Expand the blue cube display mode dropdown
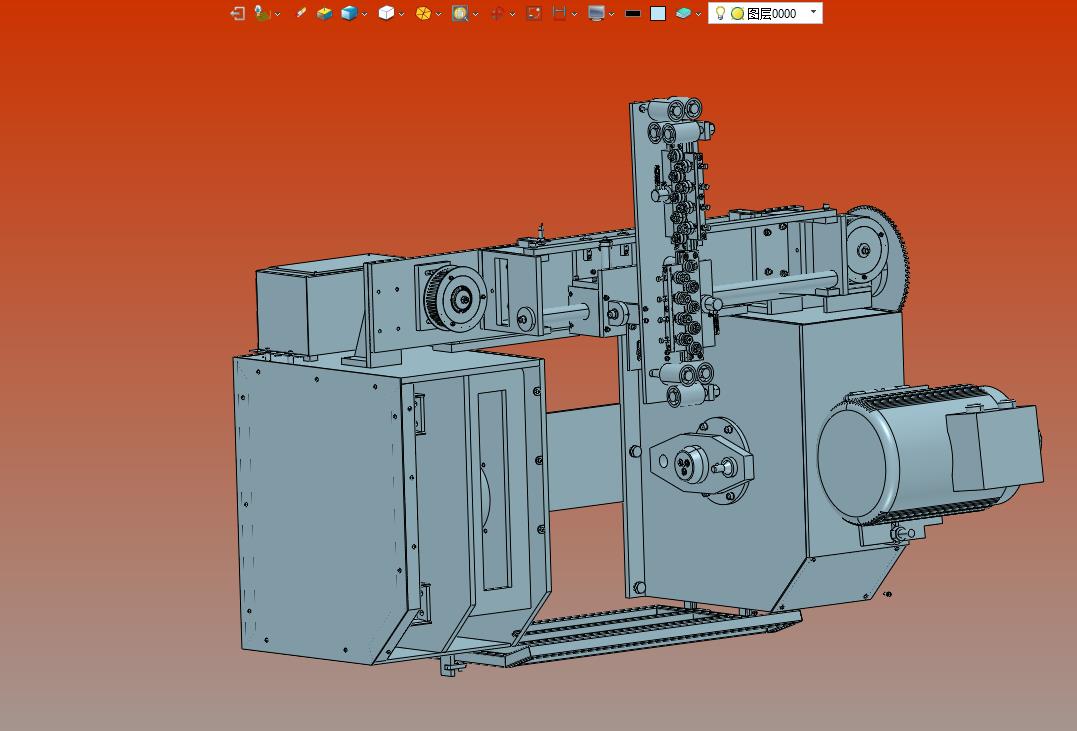The height and width of the screenshot is (731, 1077). click(364, 14)
